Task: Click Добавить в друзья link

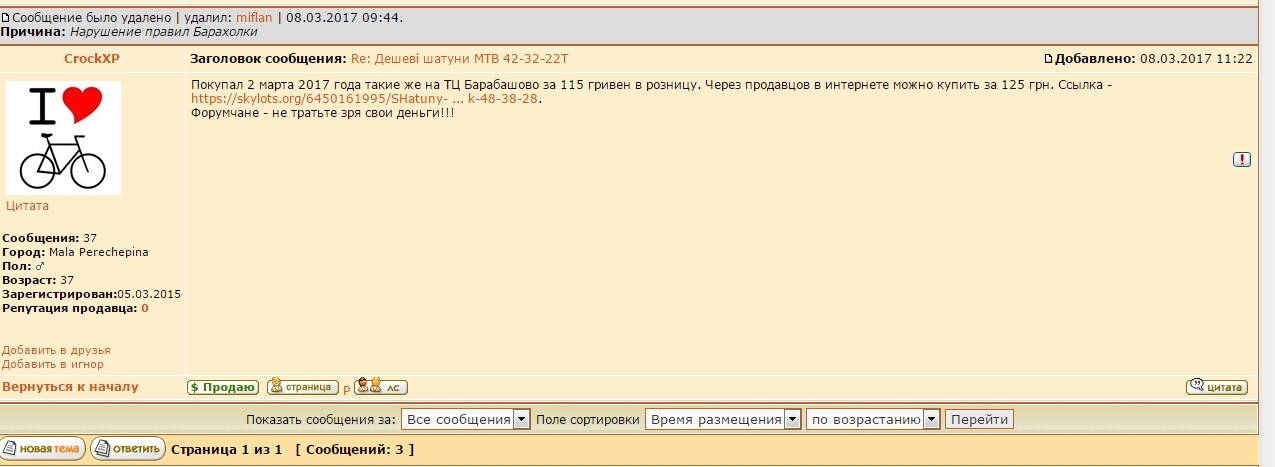Action: 56,350
